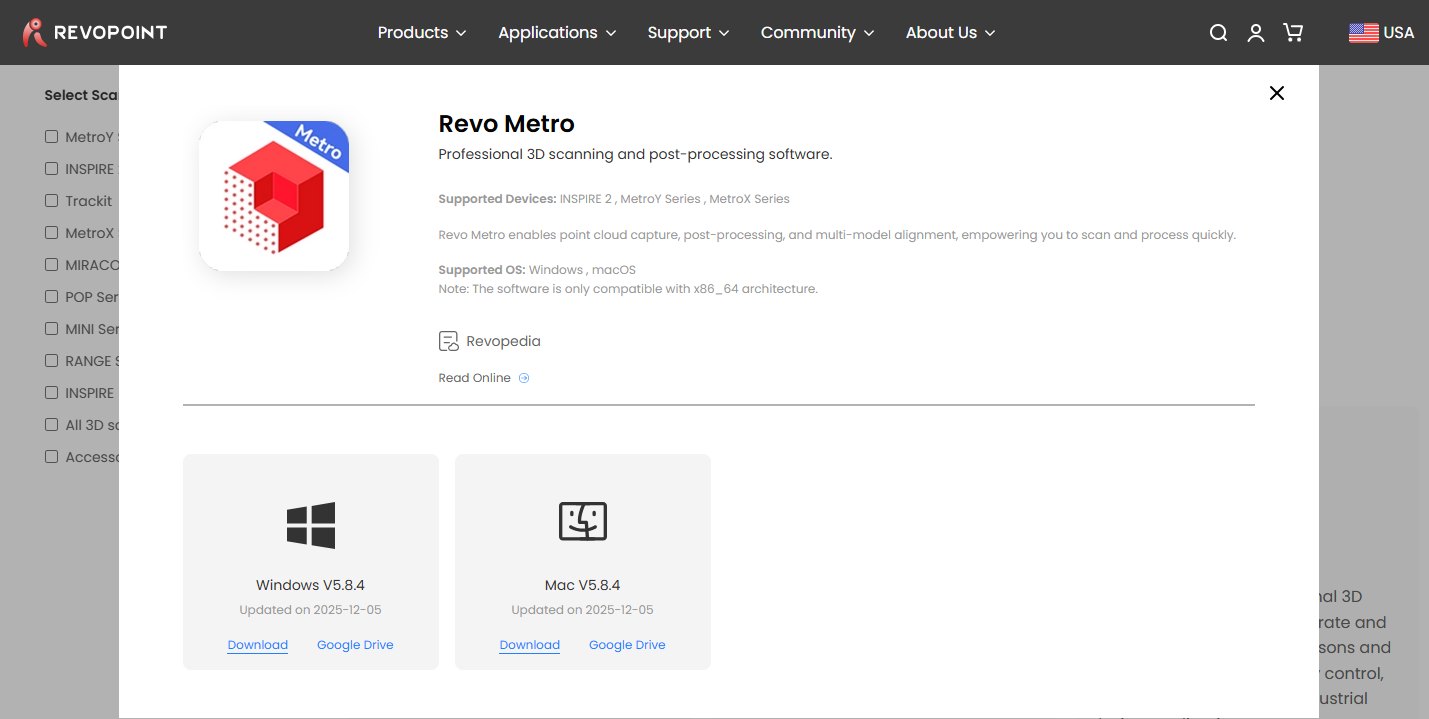Open the user account icon
Viewport: 1429px width, 719px height.
pos(1256,33)
